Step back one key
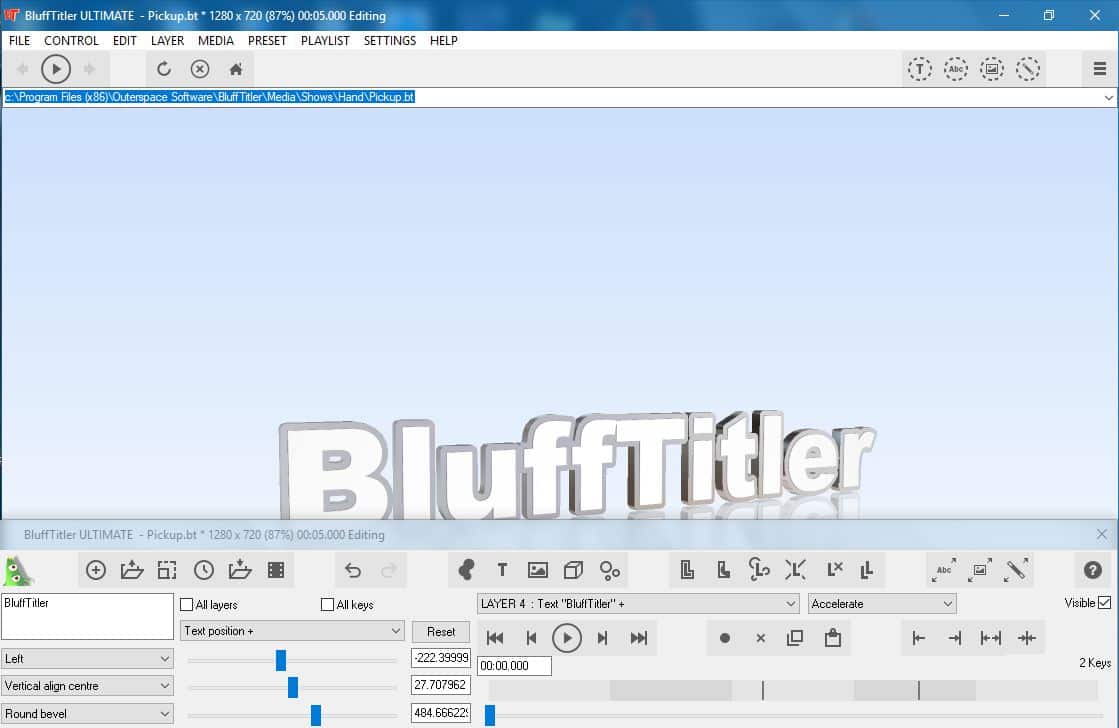1119x728 pixels. pos(531,638)
